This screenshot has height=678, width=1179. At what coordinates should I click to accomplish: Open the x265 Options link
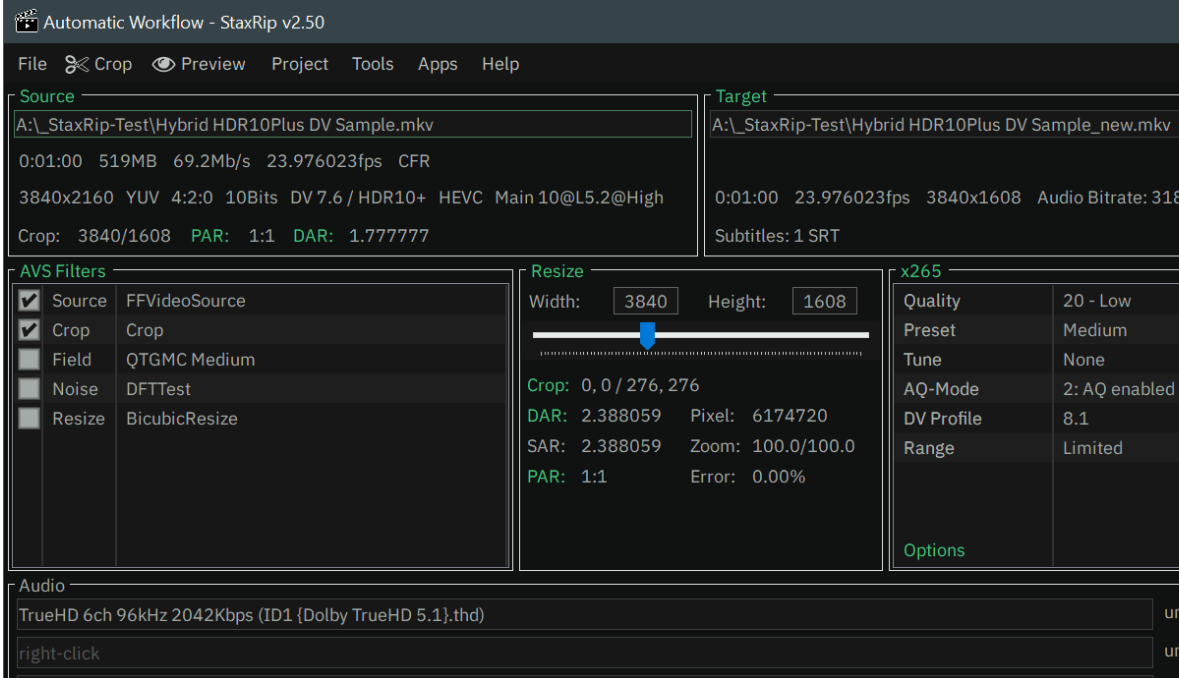point(934,550)
